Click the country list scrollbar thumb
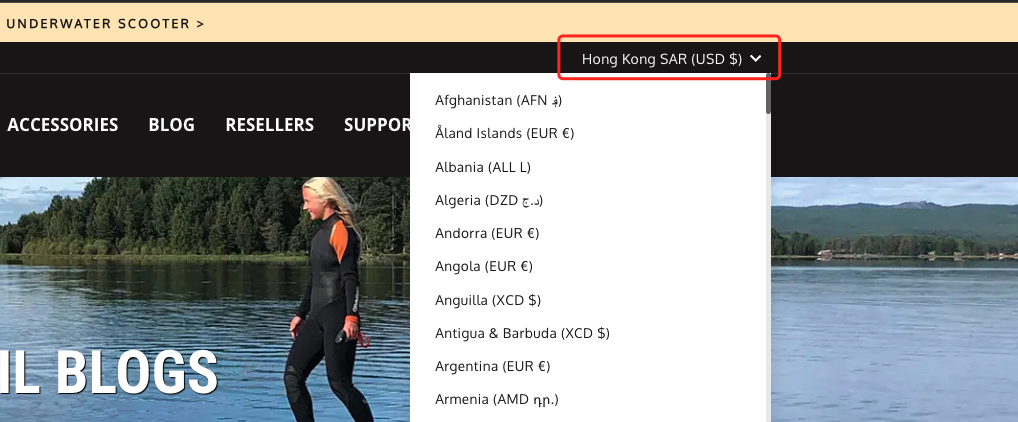 (768, 94)
